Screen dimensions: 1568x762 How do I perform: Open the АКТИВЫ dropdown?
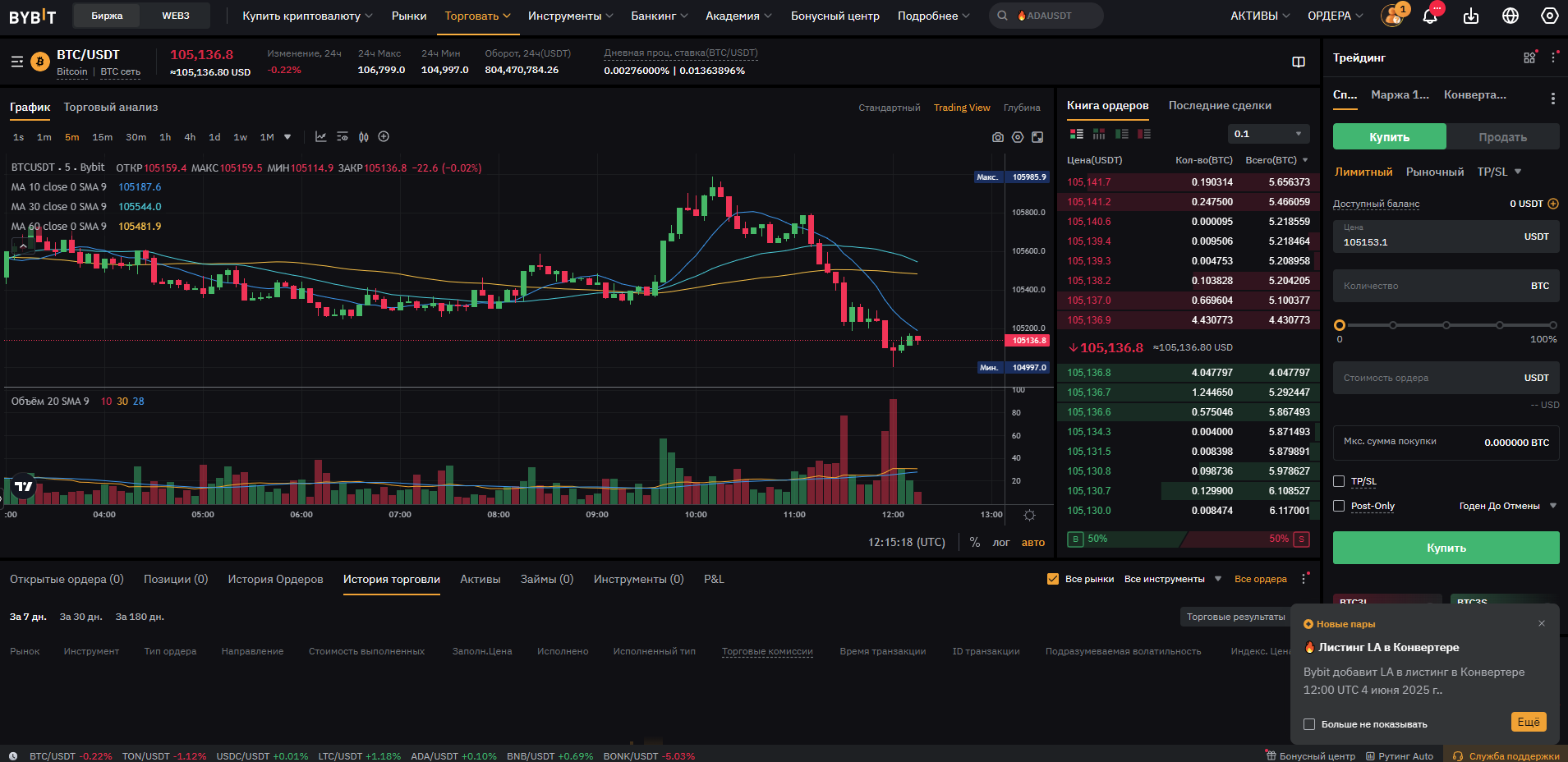(x=1260, y=16)
